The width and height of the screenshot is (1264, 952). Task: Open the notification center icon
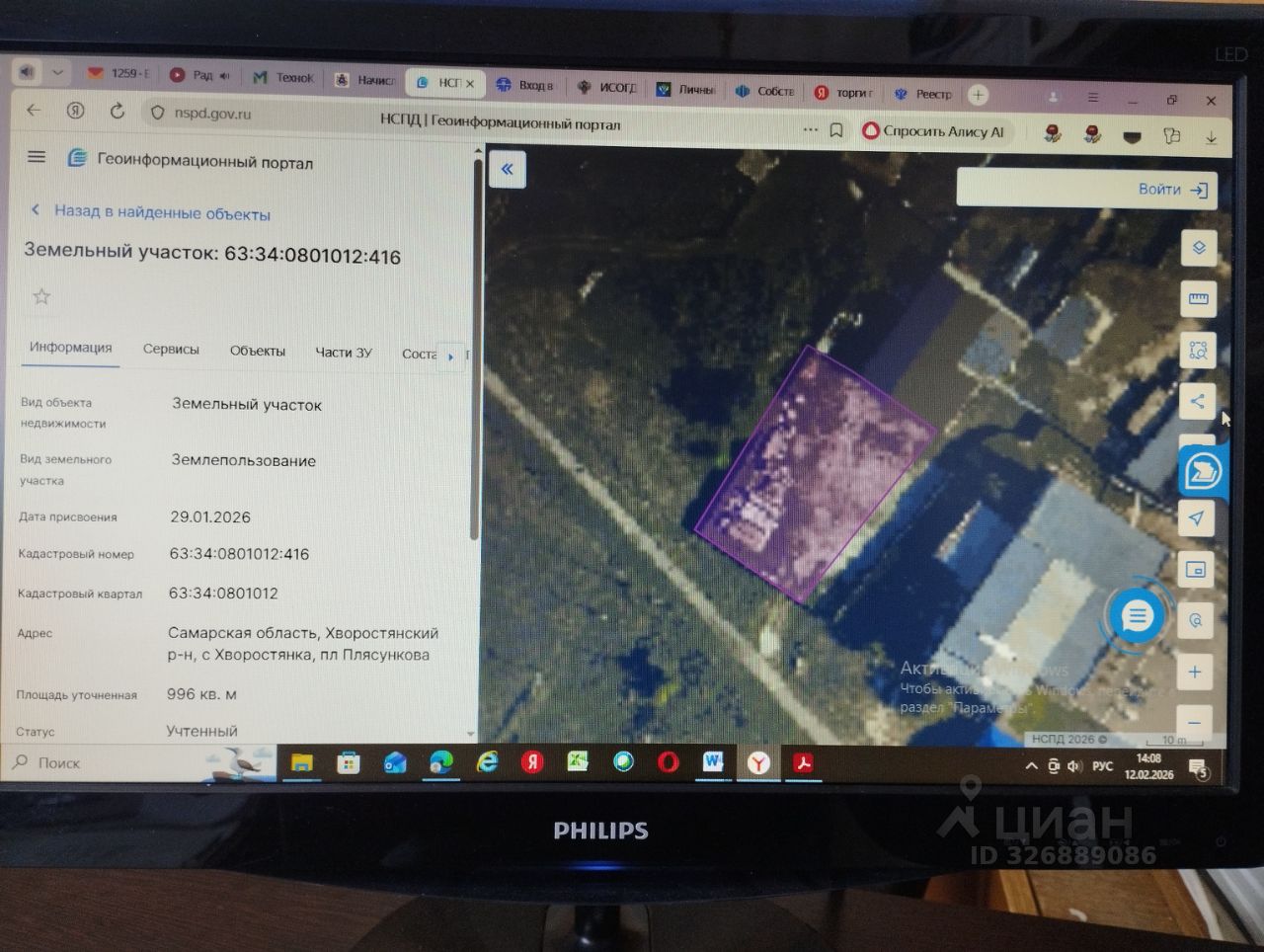[x=1199, y=768]
